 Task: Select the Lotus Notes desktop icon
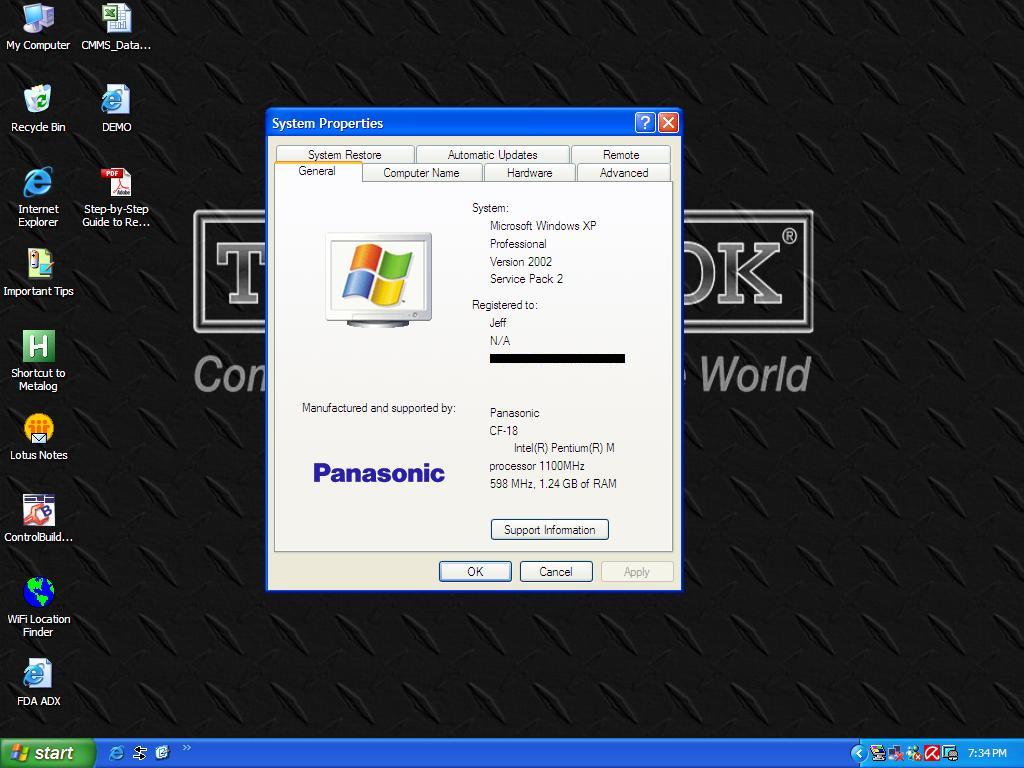pyautogui.click(x=38, y=436)
